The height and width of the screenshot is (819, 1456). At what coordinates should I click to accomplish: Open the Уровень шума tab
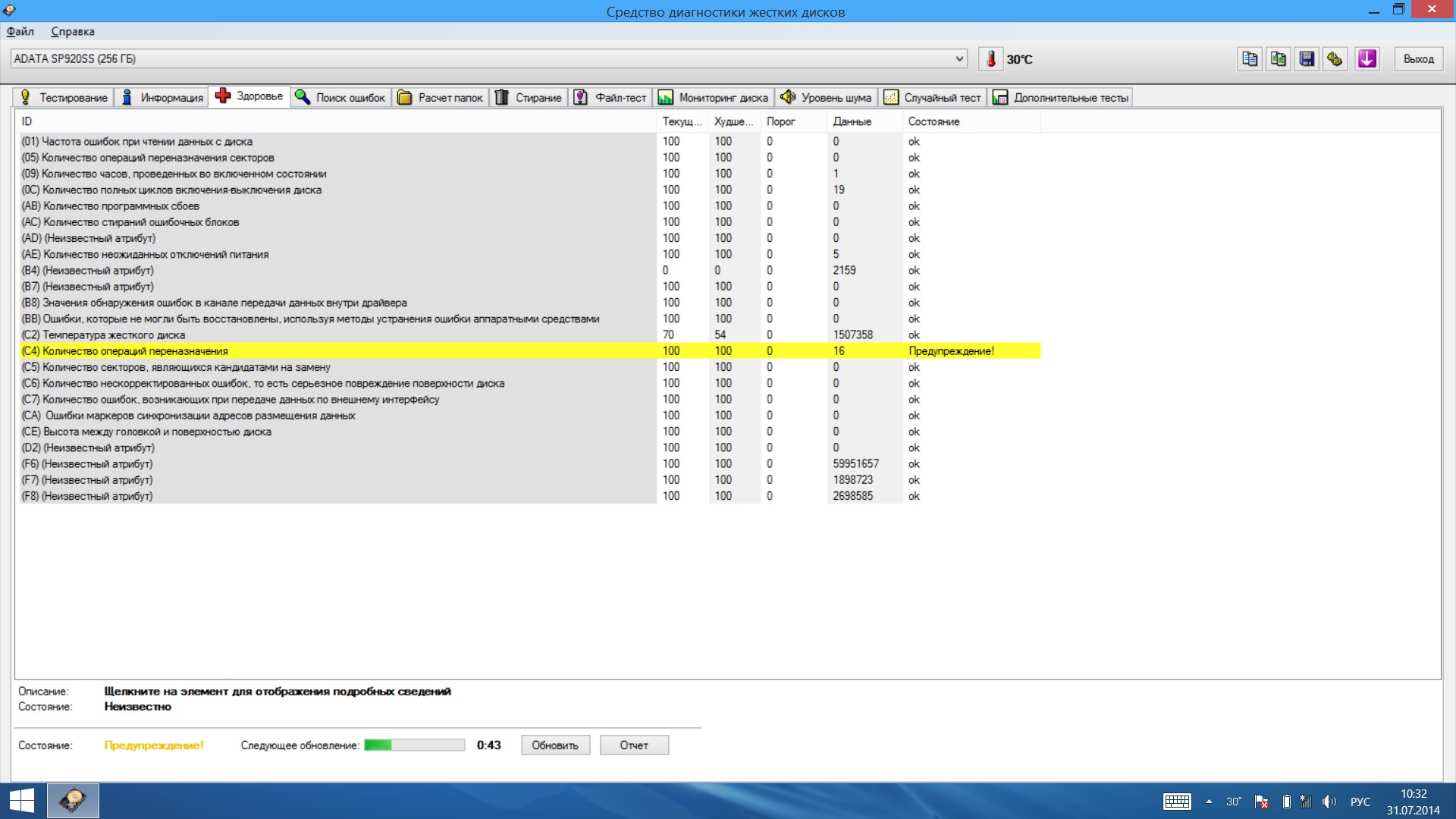tap(827, 98)
